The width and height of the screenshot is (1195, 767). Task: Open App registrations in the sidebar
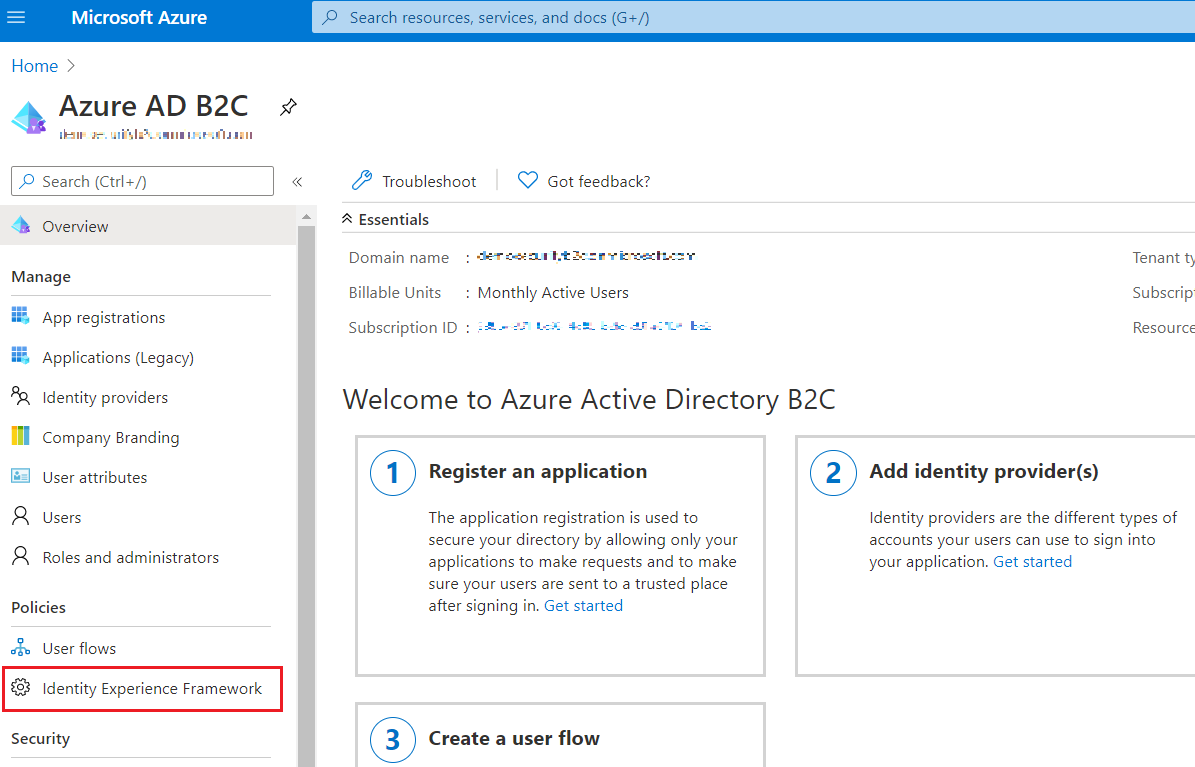click(103, 317)
